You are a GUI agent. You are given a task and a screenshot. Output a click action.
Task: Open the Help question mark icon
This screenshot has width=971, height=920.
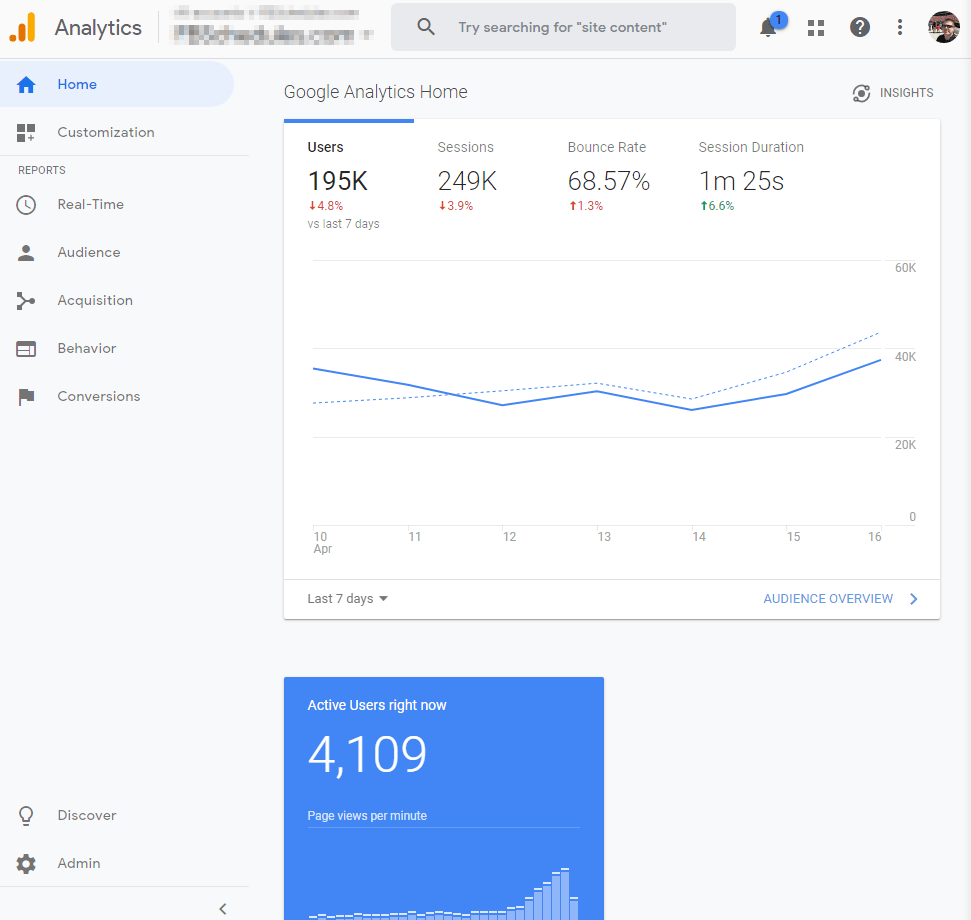[x=860, y=27]
